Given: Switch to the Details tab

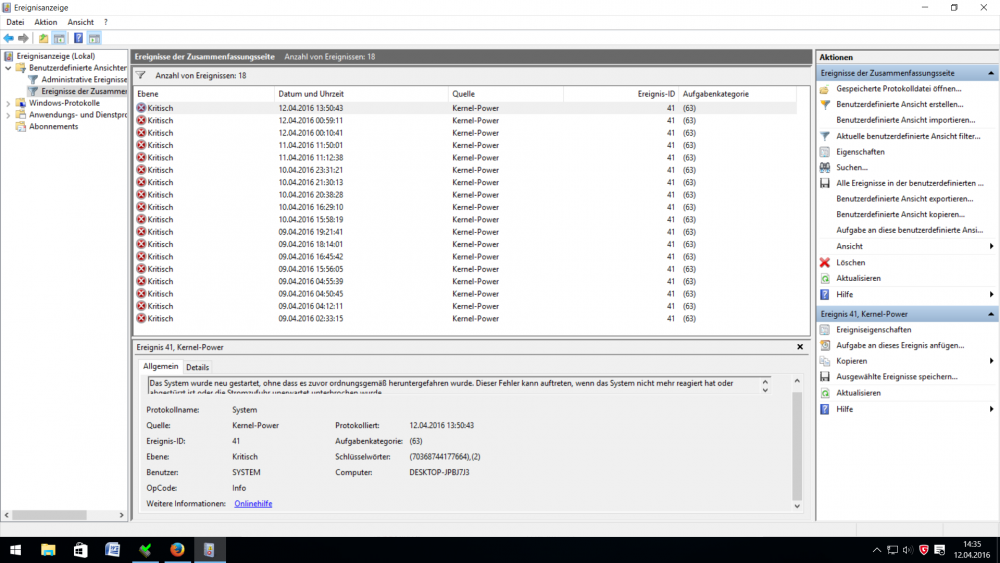Looking at the screenshot, I should (198, 367).
